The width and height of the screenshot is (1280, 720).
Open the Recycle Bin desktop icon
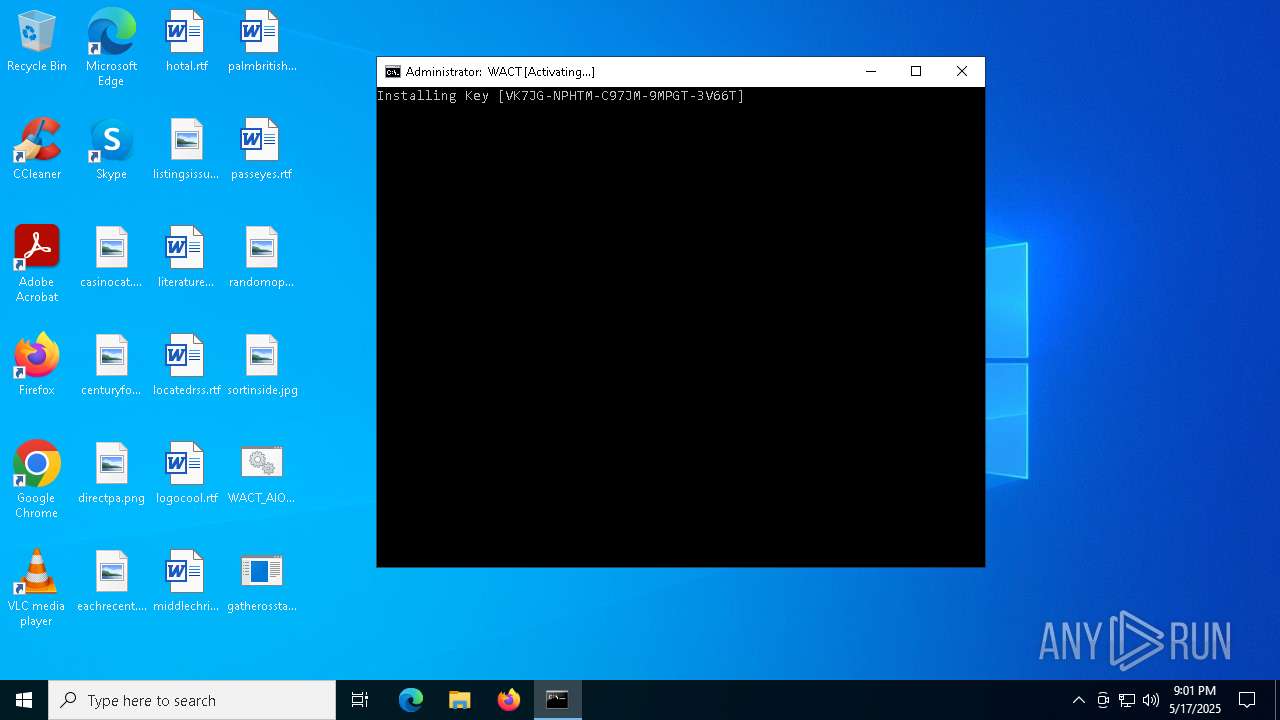pos(37,42)
